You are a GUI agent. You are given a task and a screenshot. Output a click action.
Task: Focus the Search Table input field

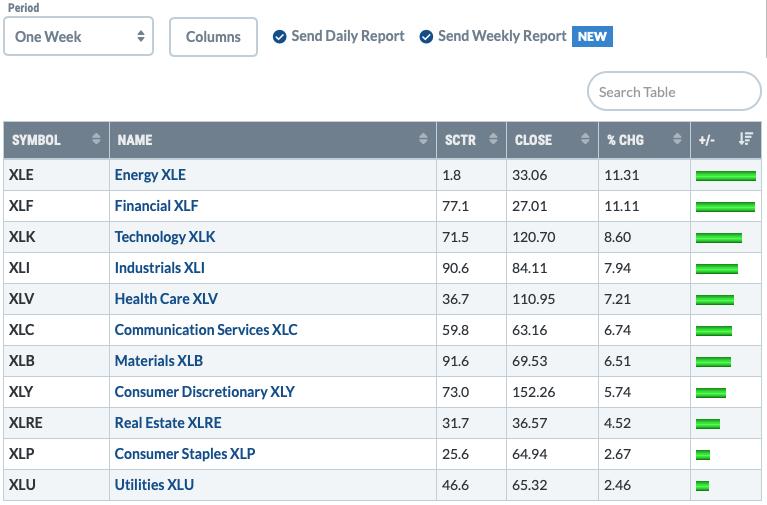click(674, 92)
